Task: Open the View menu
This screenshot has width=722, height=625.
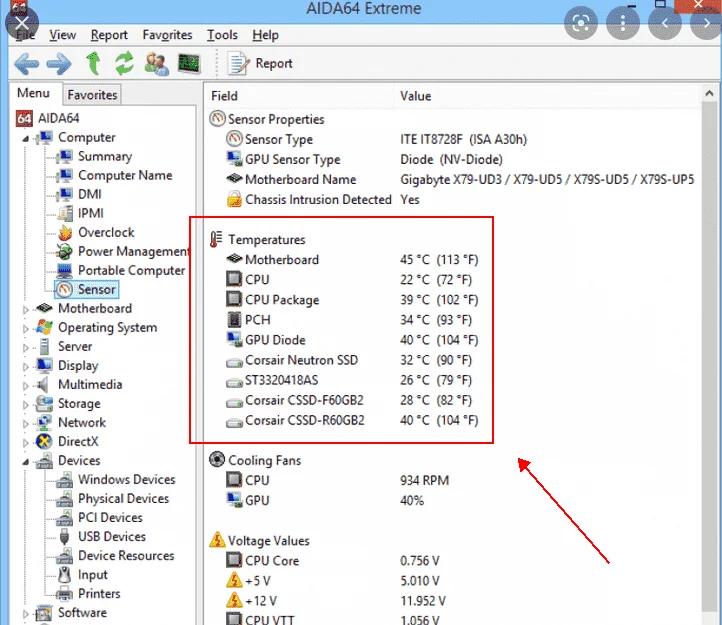Action: click(x=62, y=35)
